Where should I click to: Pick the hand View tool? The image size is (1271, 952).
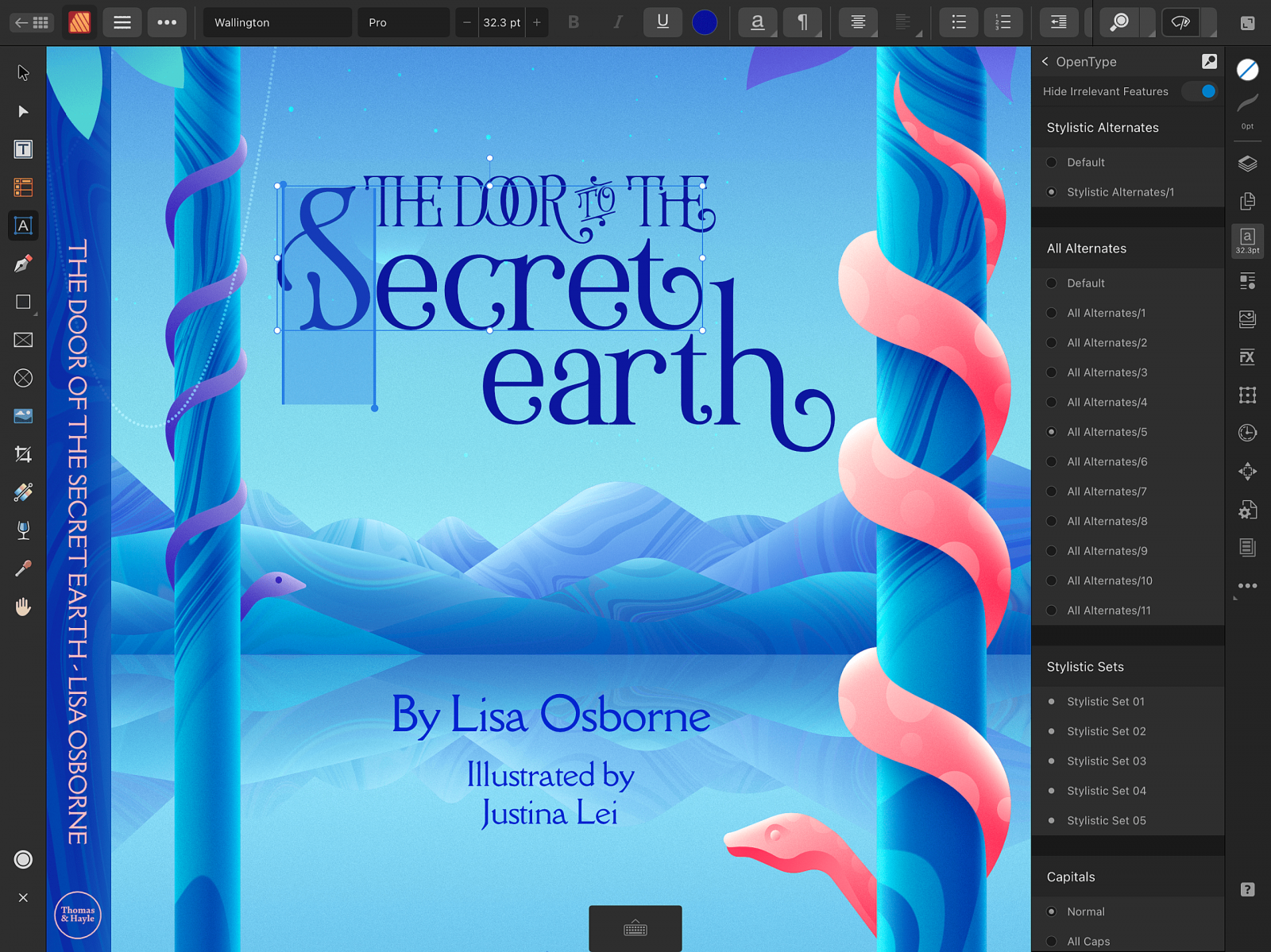23,607
